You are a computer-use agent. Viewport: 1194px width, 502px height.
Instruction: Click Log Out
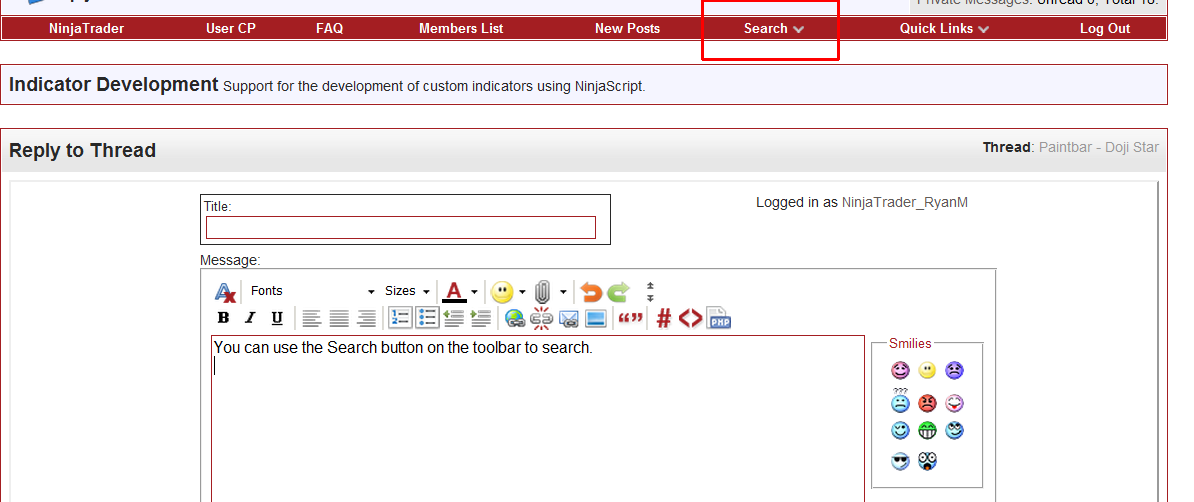(x=1105, y=28)
